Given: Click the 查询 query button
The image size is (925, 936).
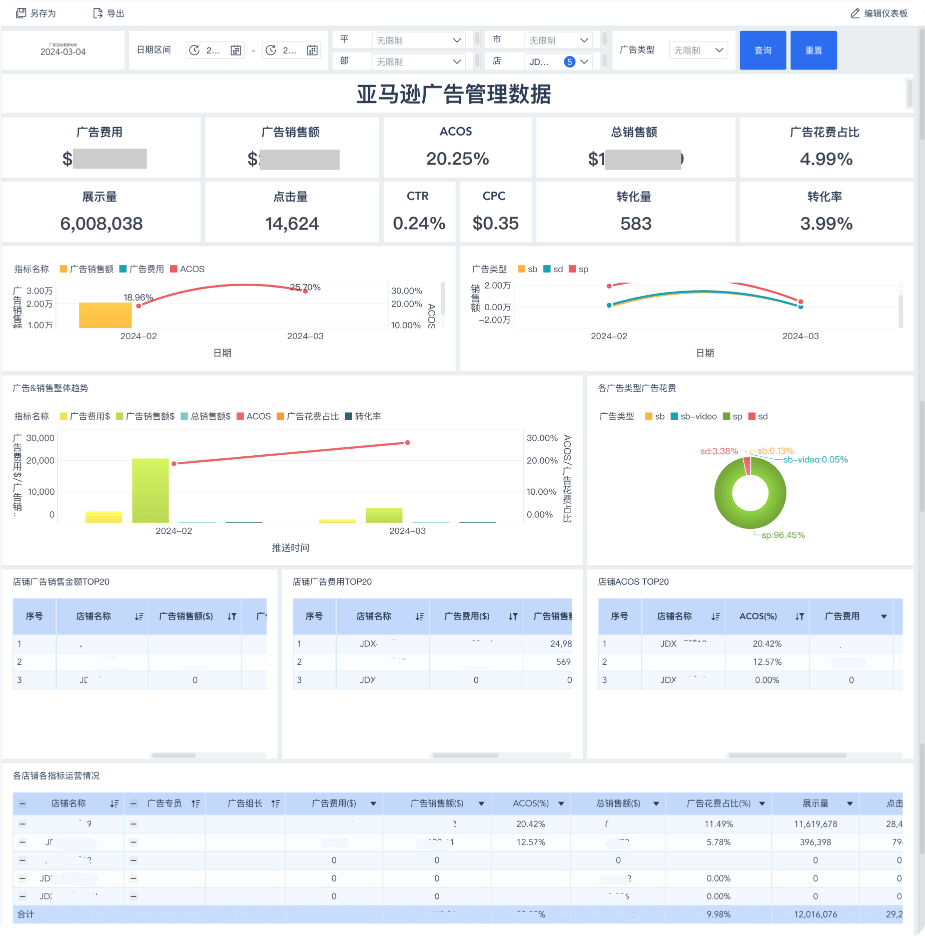Looking at the screenshot, I should click(x=762, y=50).
